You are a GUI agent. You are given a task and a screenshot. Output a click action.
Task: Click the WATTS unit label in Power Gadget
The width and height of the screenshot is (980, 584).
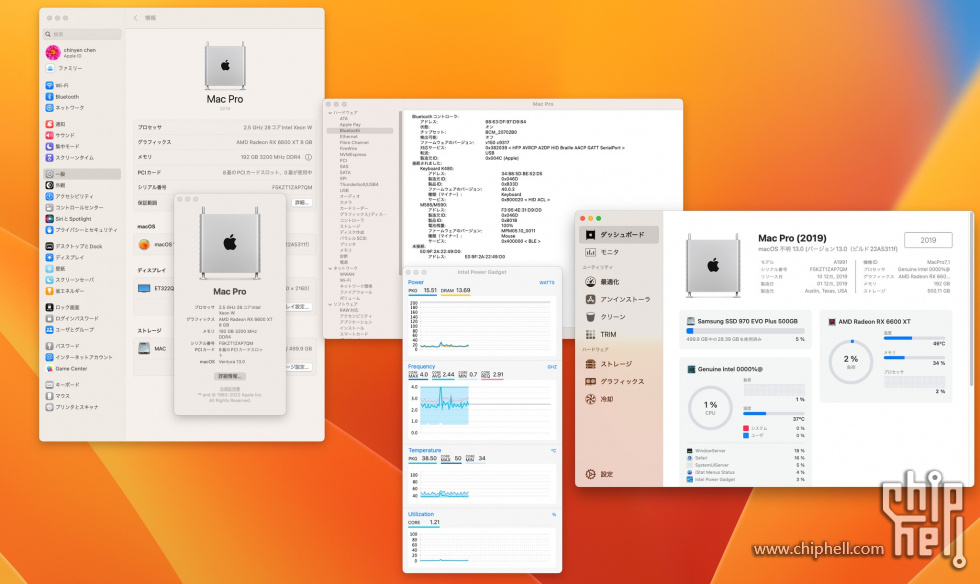click(547, 283)
